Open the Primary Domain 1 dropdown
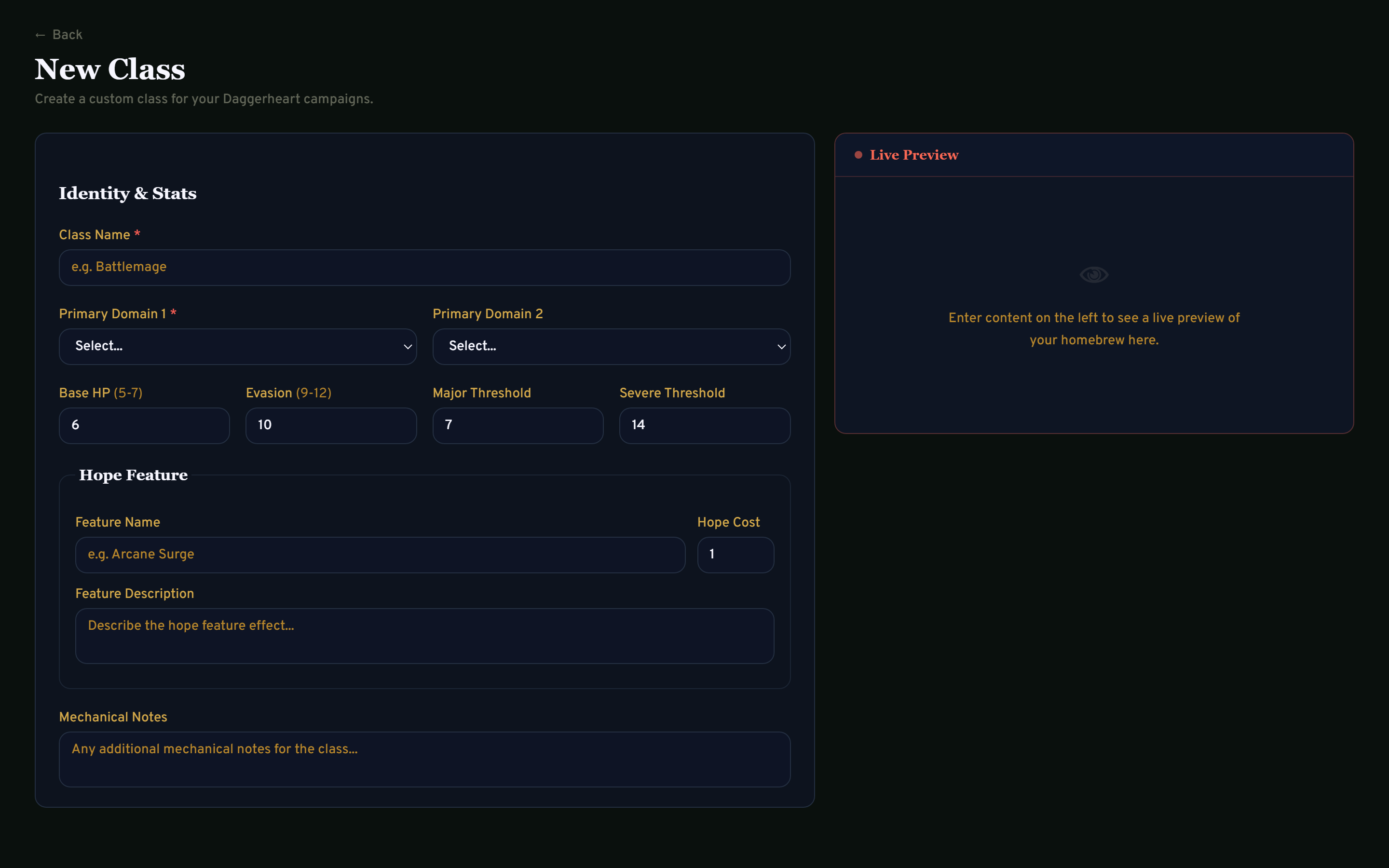 (238, 346)
